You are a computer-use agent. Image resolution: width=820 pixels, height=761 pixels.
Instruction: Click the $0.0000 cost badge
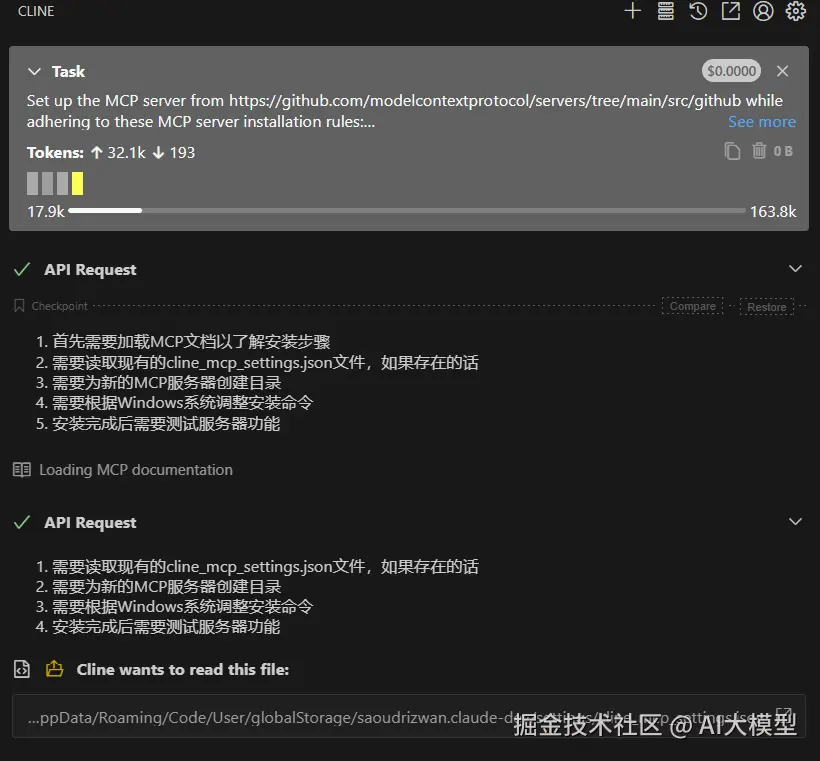coord(731,70)
